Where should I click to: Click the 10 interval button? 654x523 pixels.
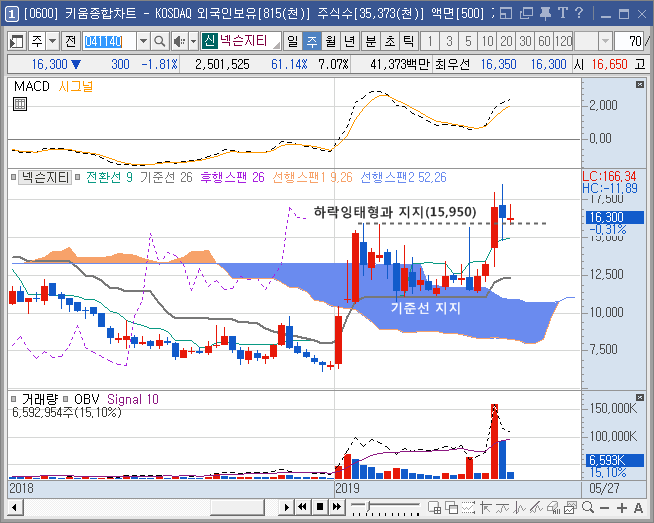(x=487, y=41)
